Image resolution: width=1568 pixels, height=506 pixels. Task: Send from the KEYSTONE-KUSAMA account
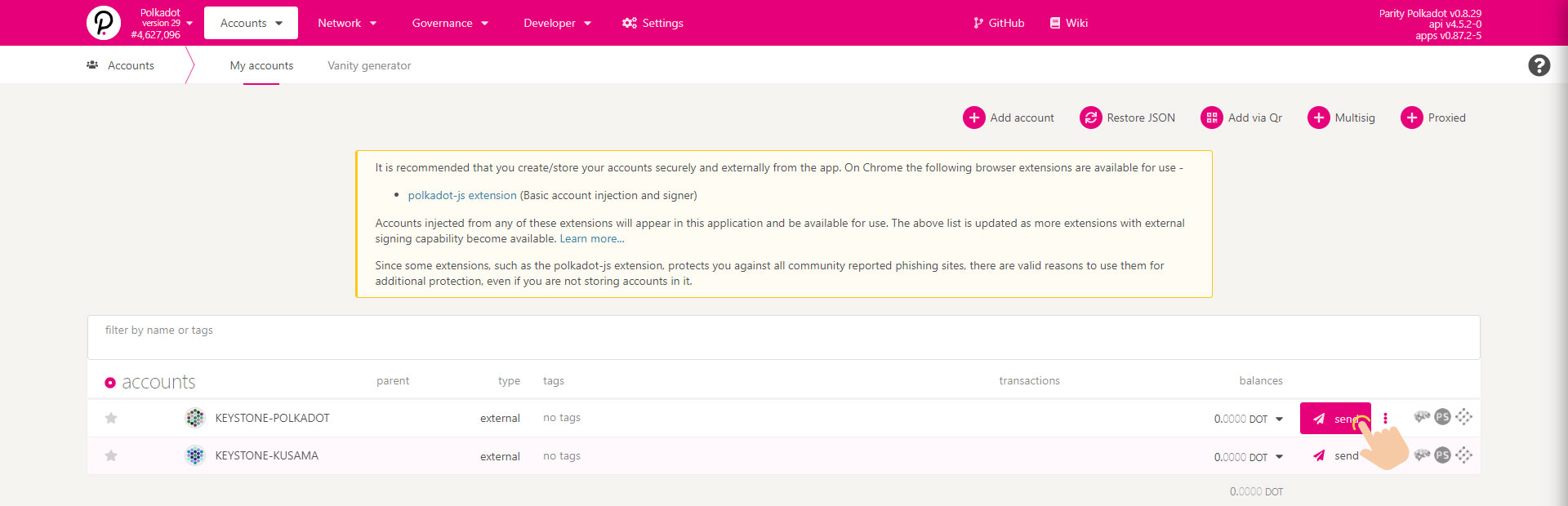coord(1335,455)
